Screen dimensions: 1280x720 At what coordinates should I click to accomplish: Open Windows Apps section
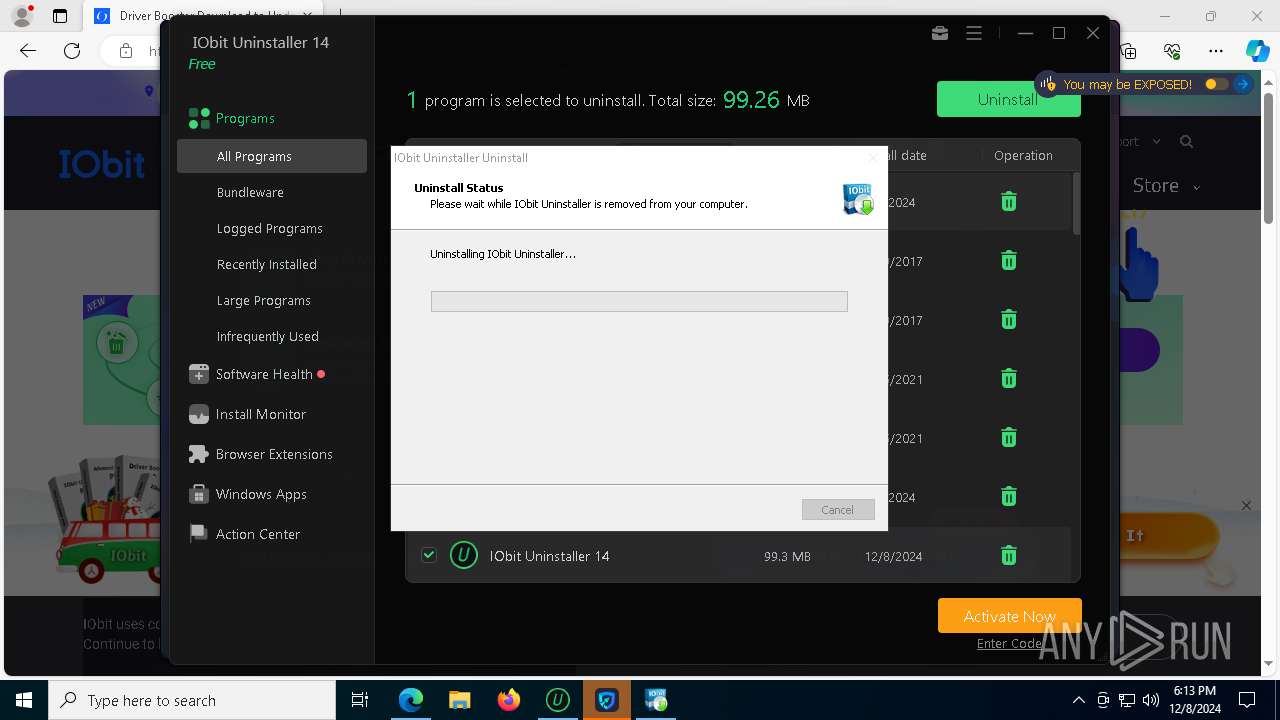(x=261, y=494)
